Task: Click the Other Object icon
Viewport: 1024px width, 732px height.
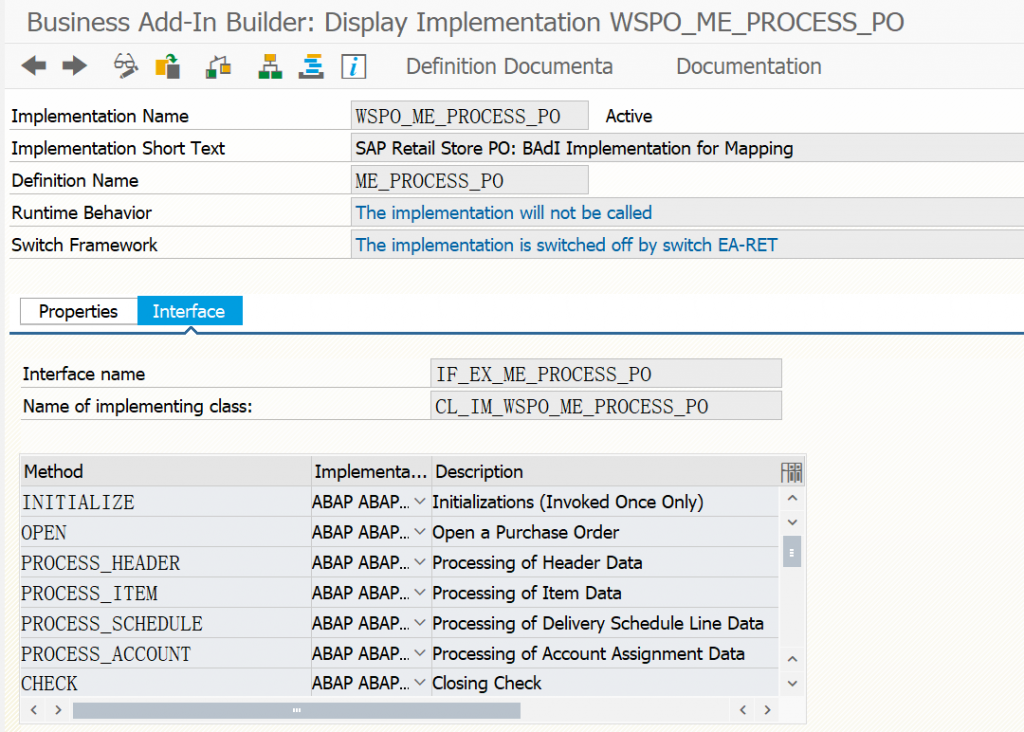Action: (x=168, y=66)
